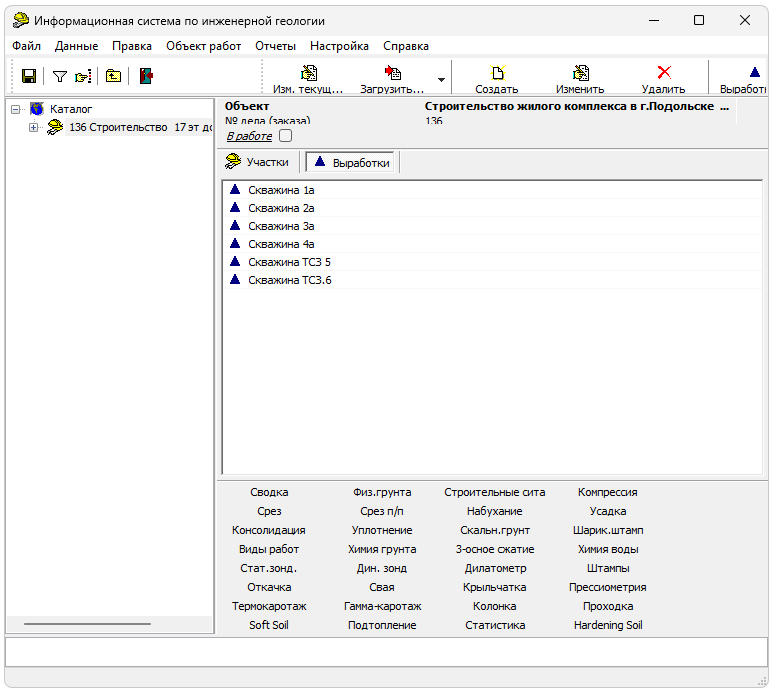Image resolution: width=773 pixels, height=691 pixels.
Task: Toggle the В работе checkbox
Action: coord(285,136)
